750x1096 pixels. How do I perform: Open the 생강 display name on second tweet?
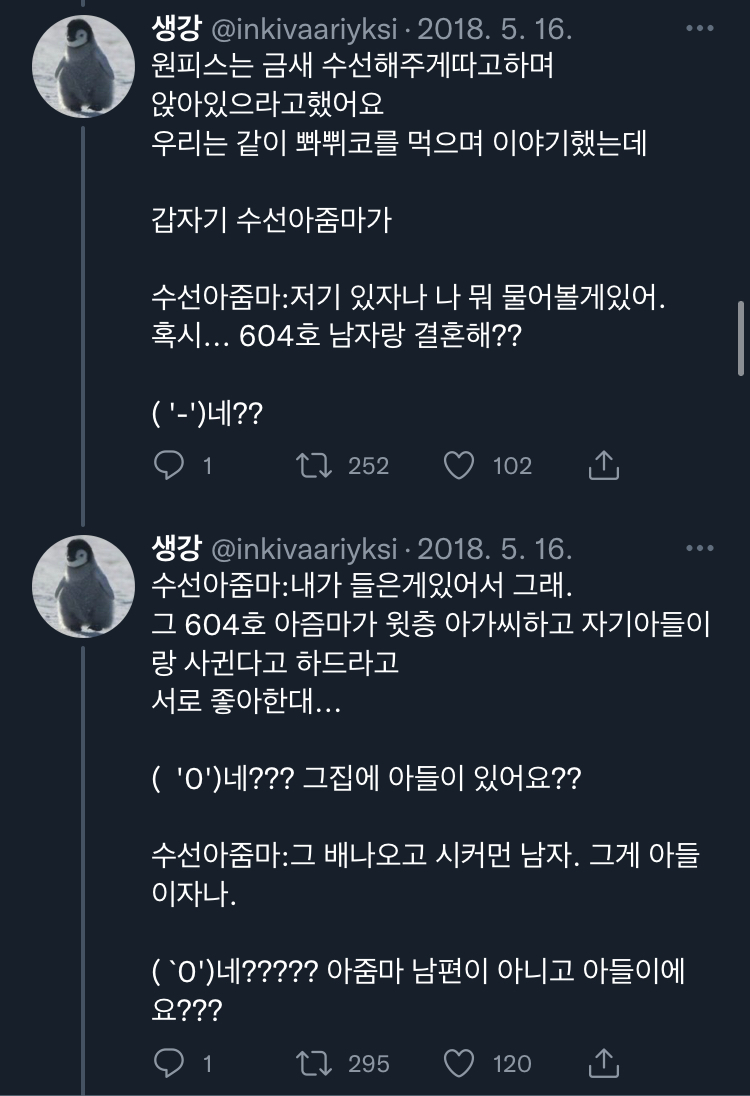(176, 548)
